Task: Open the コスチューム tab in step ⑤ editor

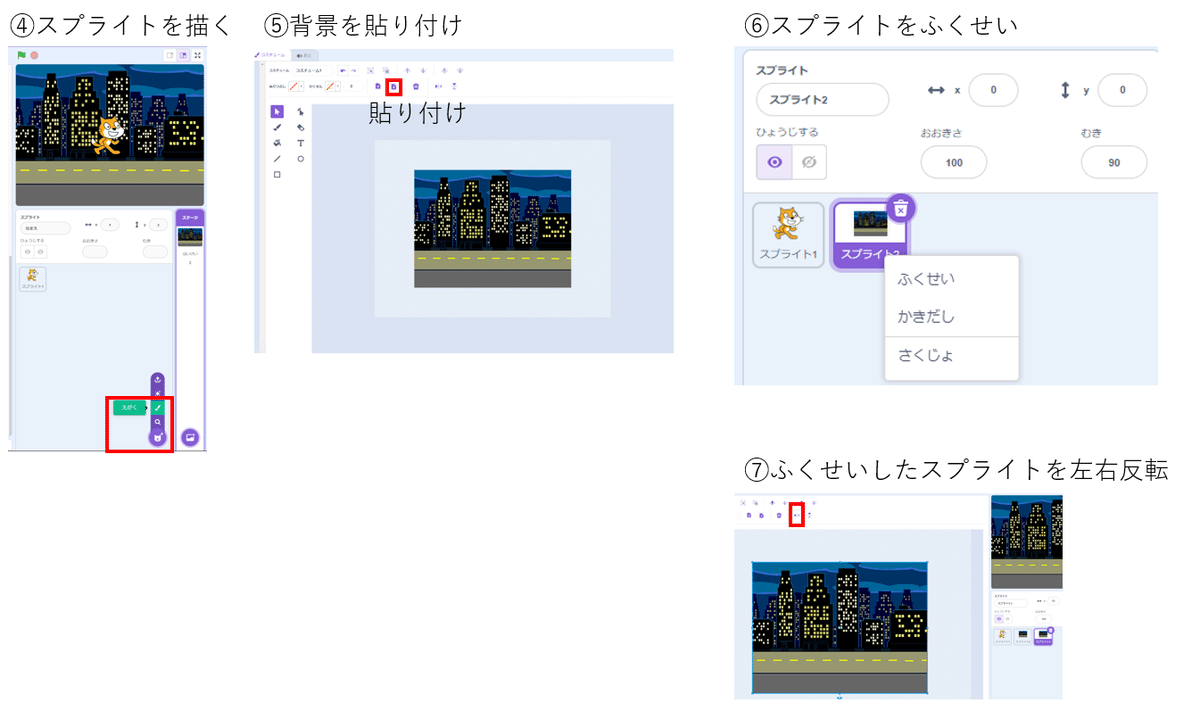Action: tap(271, 55)
